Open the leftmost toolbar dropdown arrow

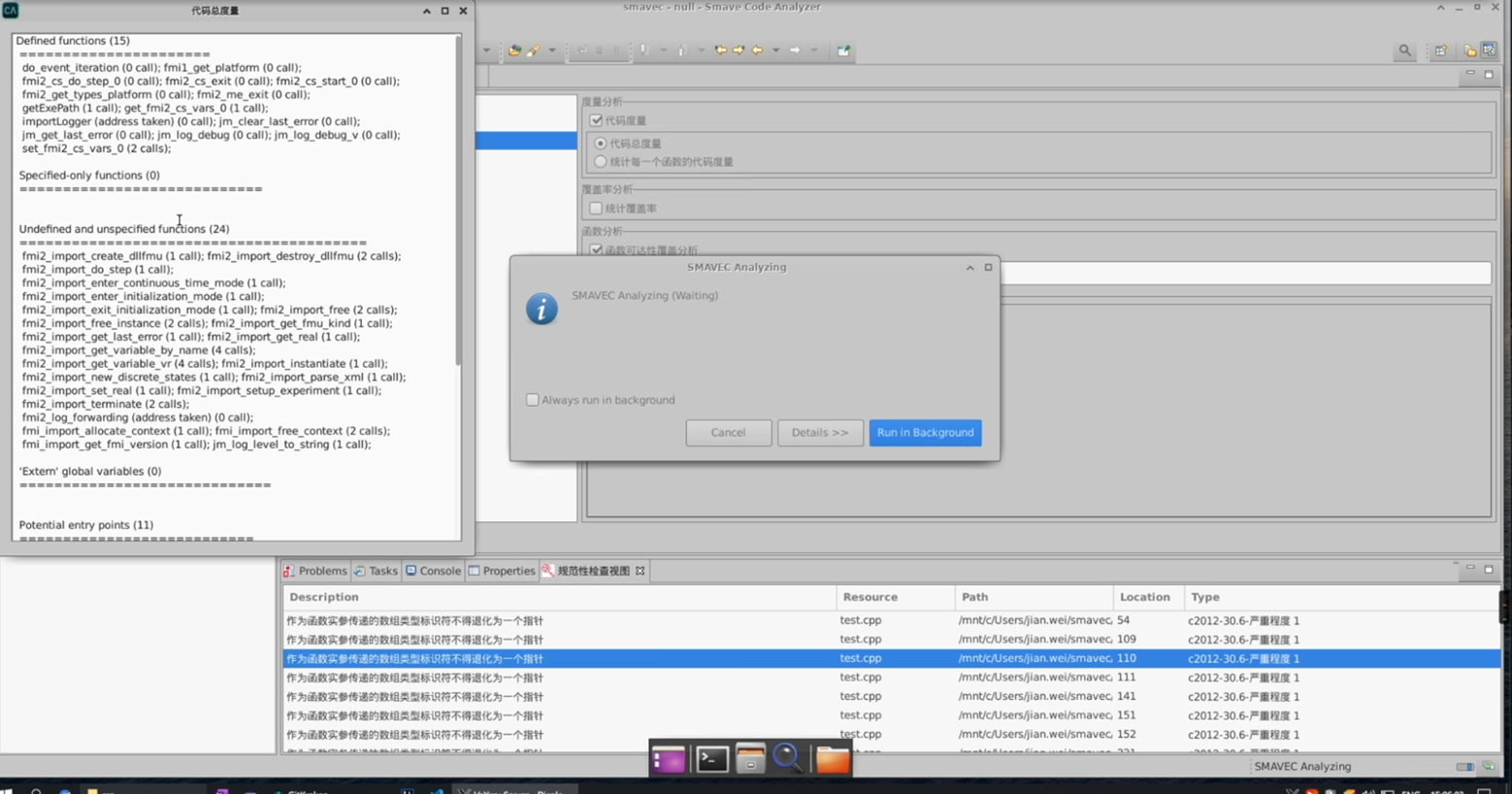click(486, 50)
